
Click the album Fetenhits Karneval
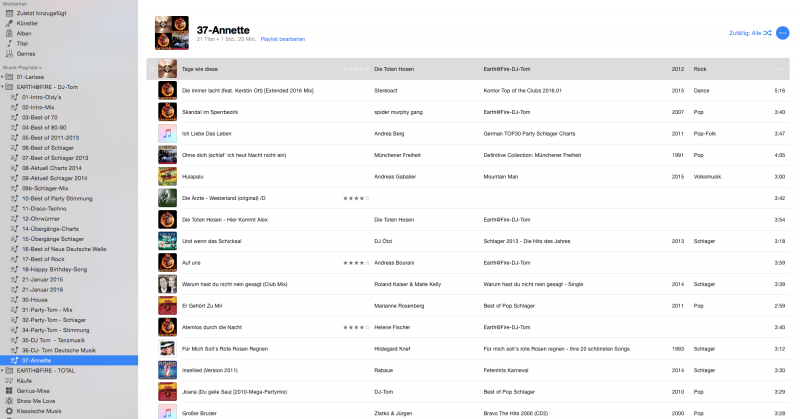coord(506,371)
